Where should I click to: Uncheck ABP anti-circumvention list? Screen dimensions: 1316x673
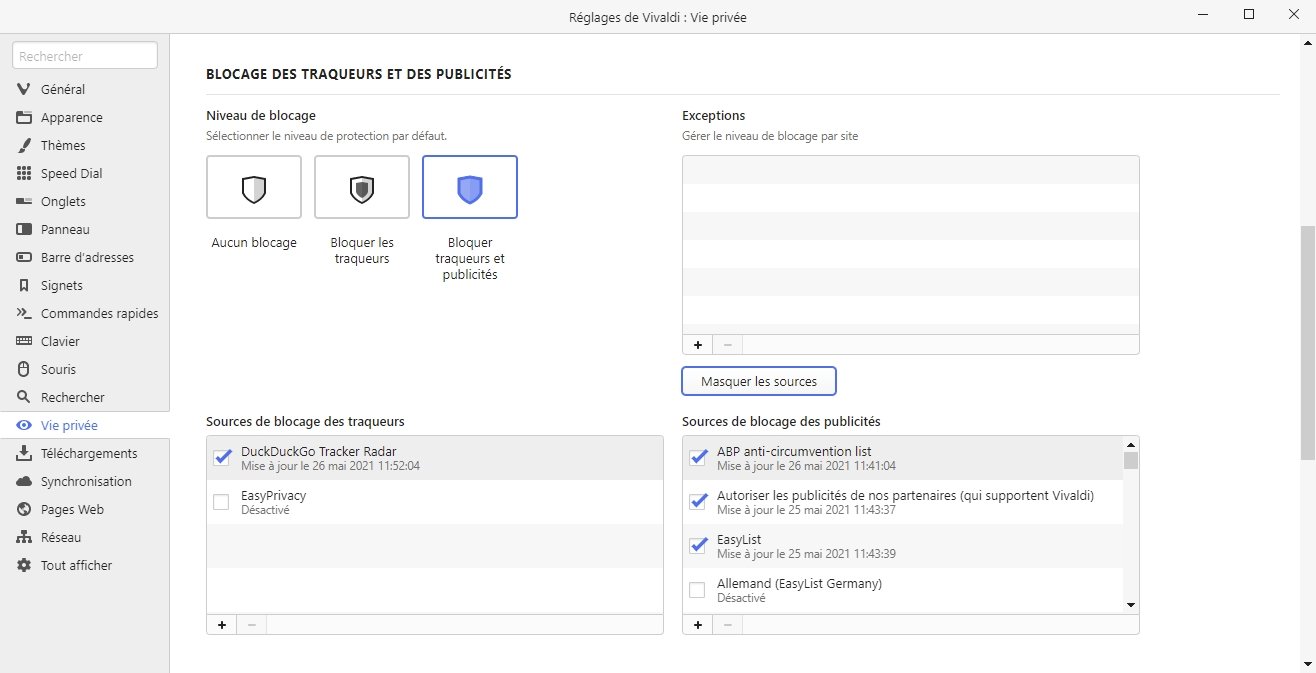click(x=698, y=458)
